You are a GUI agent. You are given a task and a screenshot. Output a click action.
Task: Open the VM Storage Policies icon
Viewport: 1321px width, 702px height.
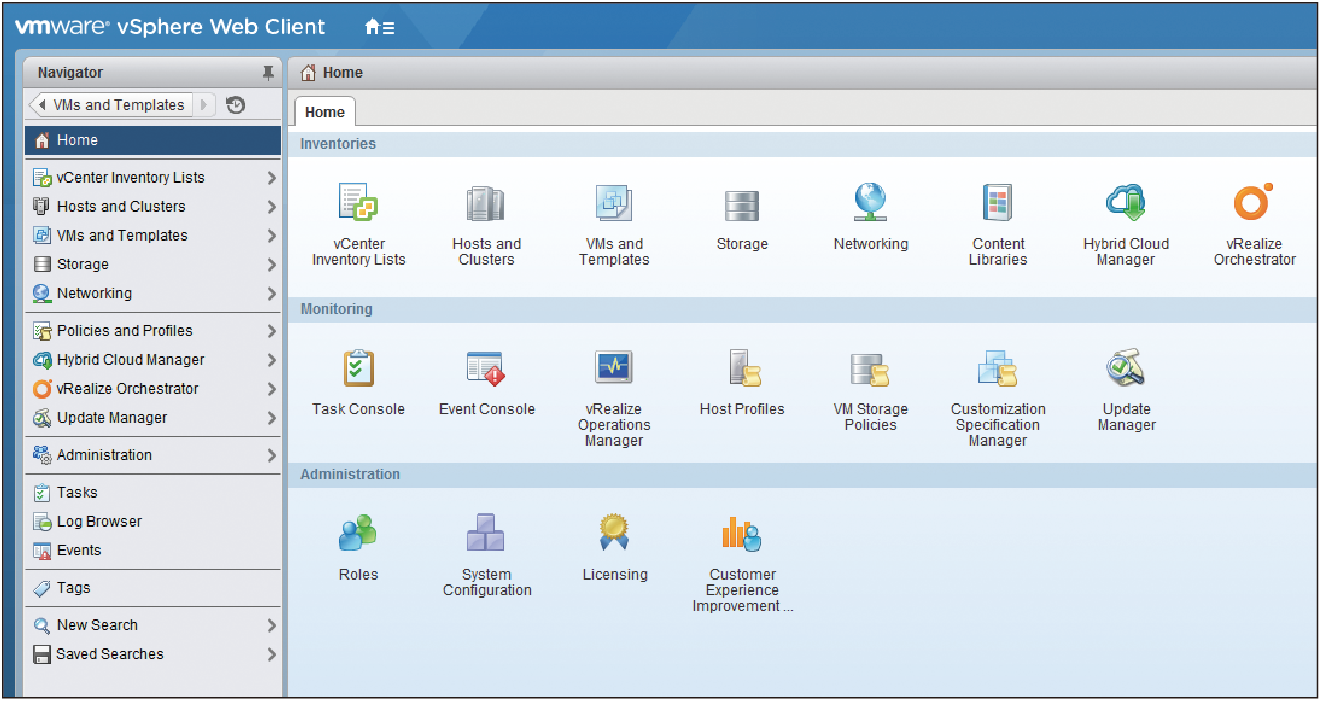click(871, 369)
